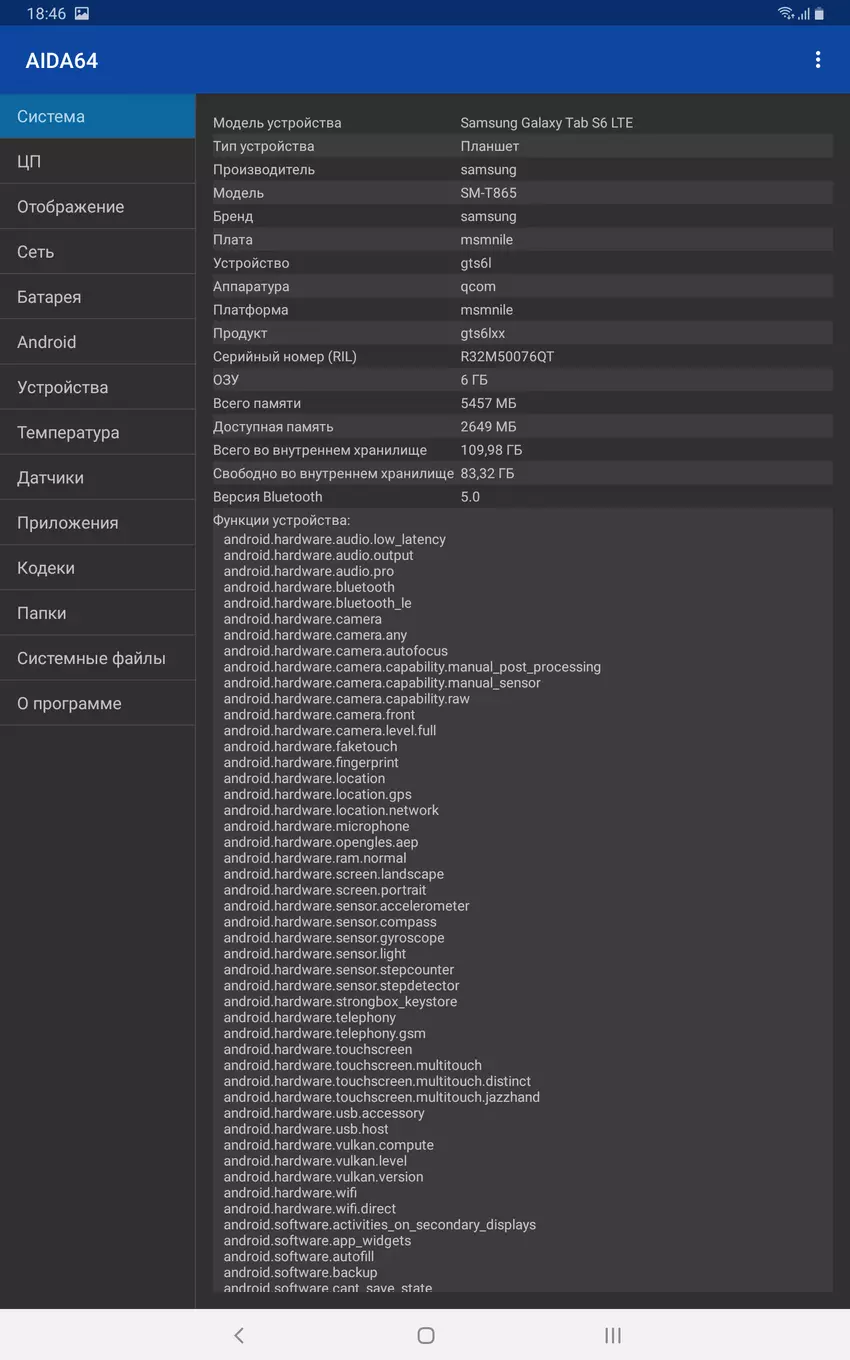Open Системные файлы section
Screen dimensions: 850x1360
97,658
